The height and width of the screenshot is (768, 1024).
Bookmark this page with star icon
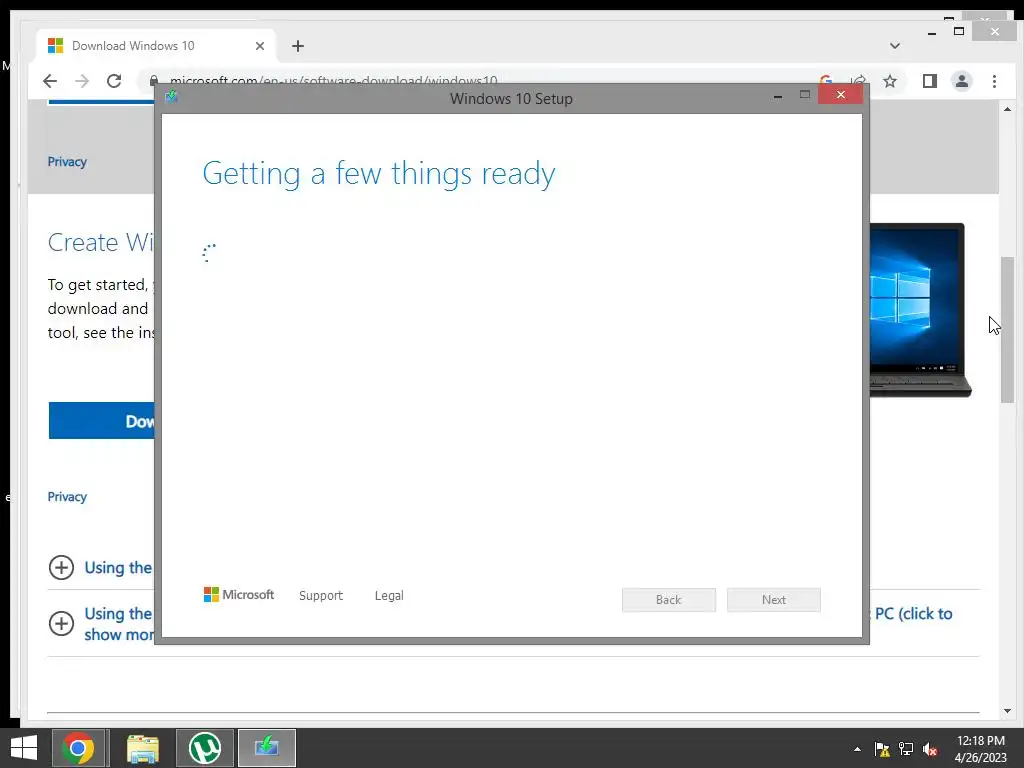(x=889, y=81)
